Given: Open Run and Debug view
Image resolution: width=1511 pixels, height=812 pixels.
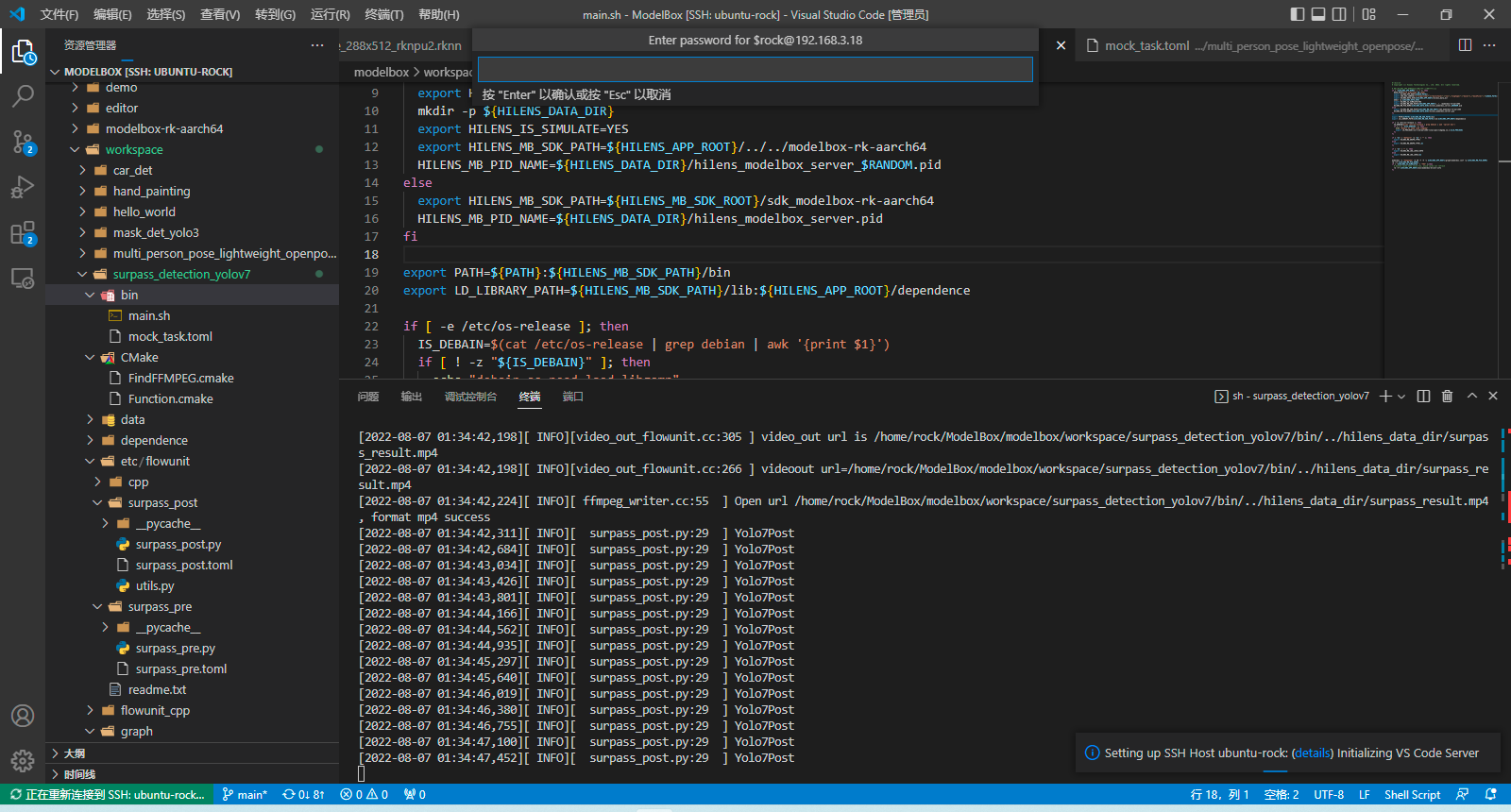Looking at the screenshot, I should 23,187.
